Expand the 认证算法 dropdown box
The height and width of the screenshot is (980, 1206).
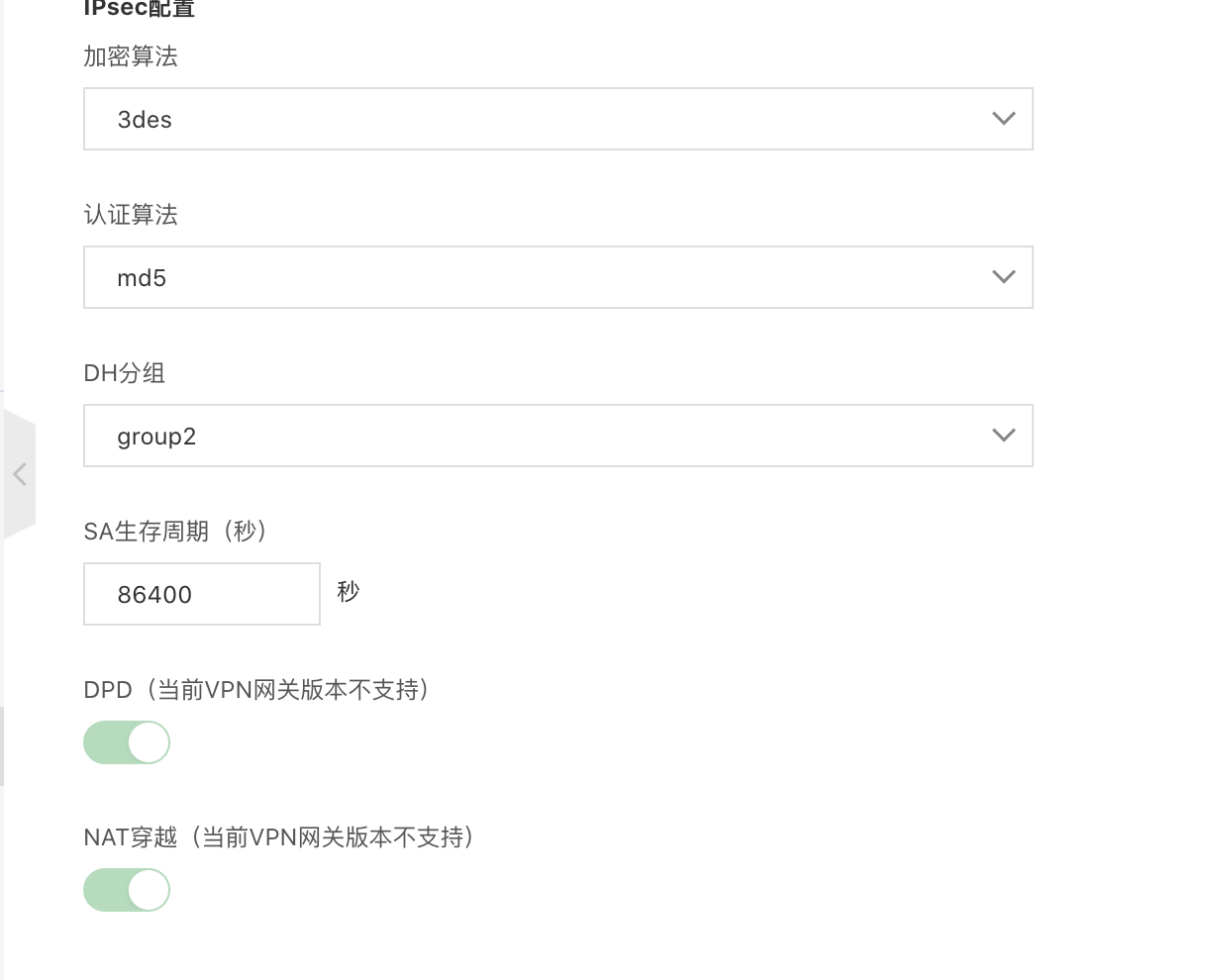point(557,277)
